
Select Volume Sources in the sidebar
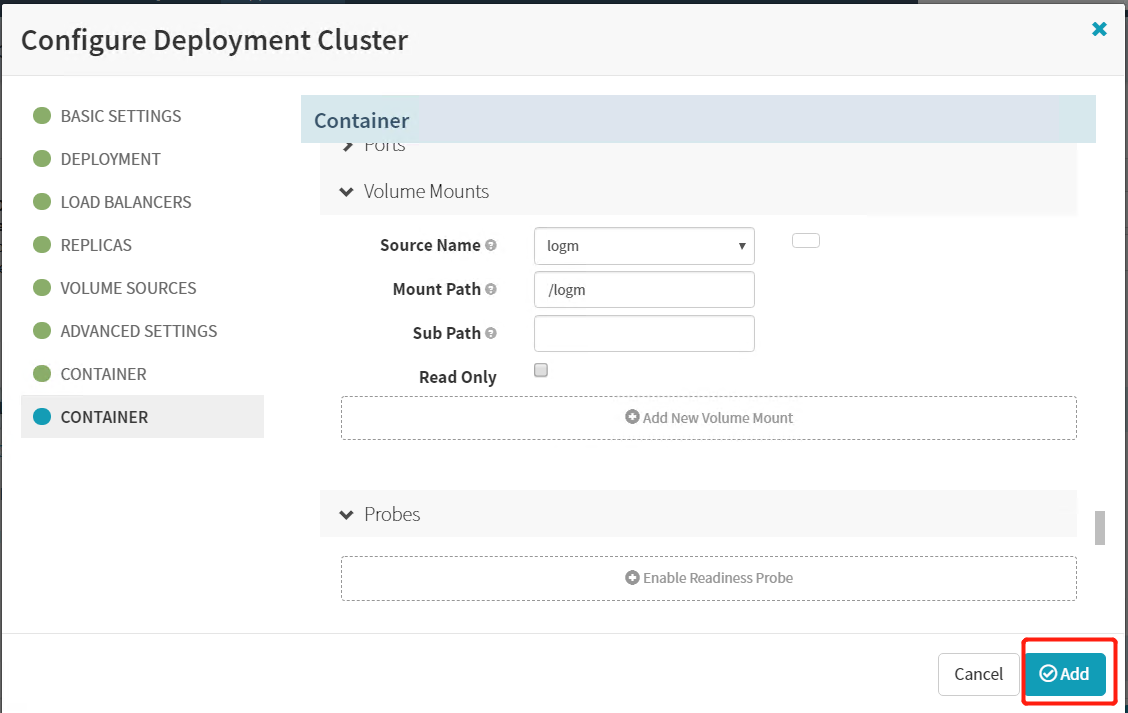point(128,288)
